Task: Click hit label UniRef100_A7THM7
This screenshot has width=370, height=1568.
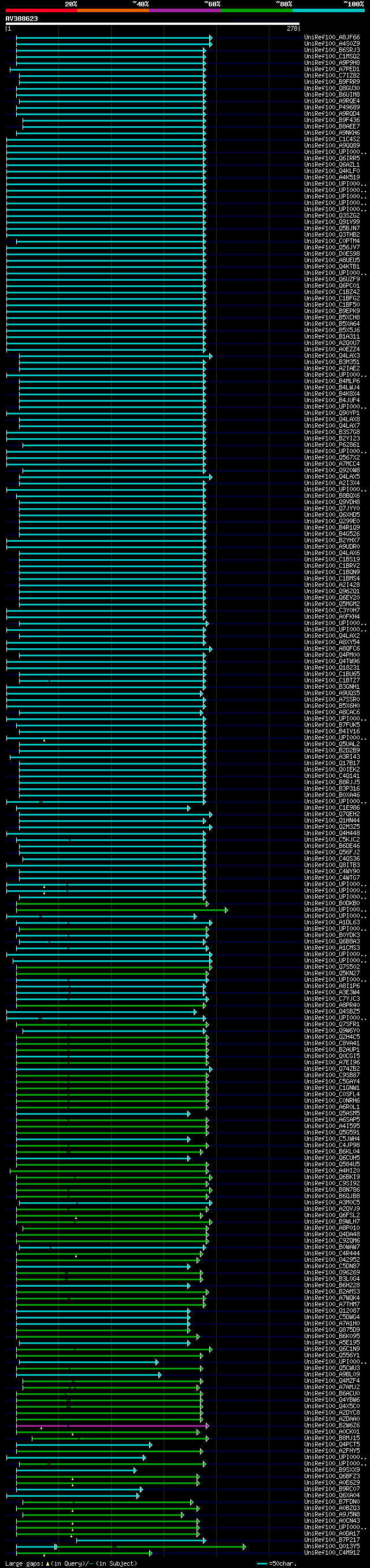Action: 332,1305
